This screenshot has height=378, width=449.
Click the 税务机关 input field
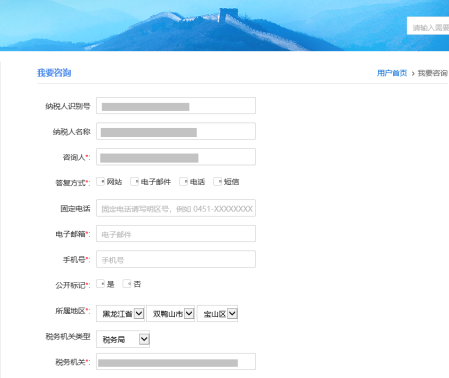pyautogui.click(x=176, y=362)
